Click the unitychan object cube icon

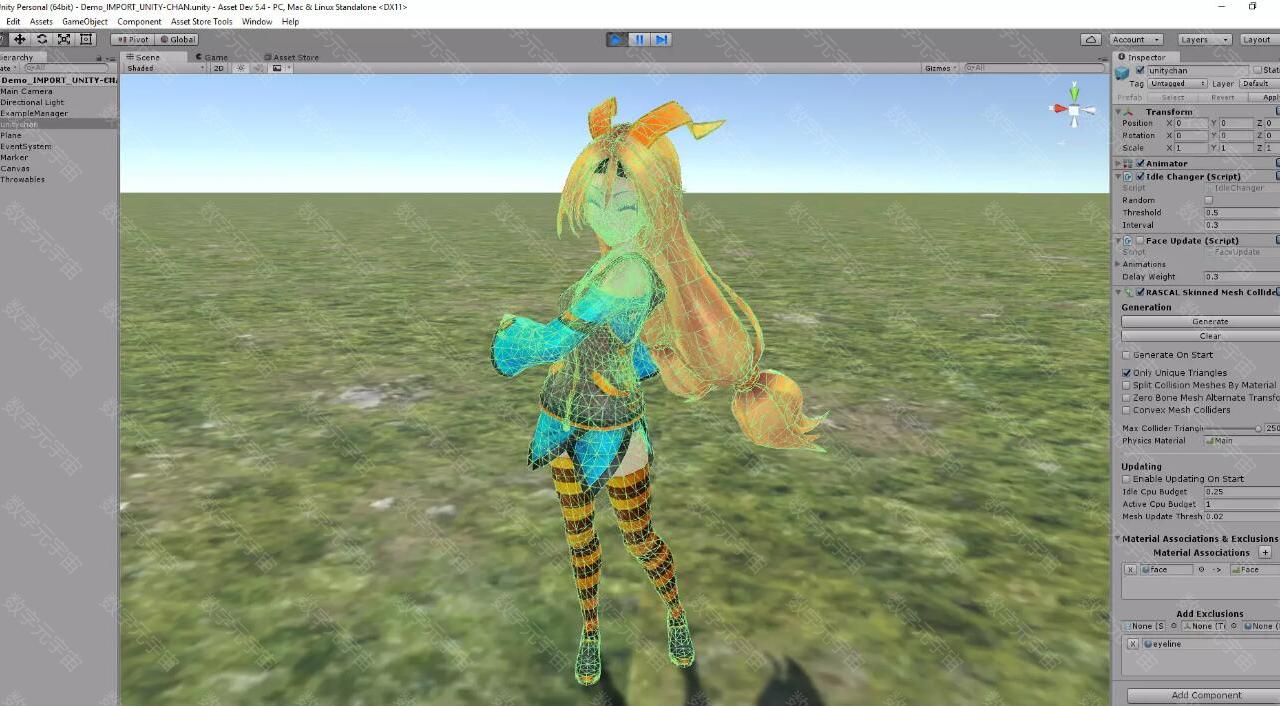tap(1122, 72)
